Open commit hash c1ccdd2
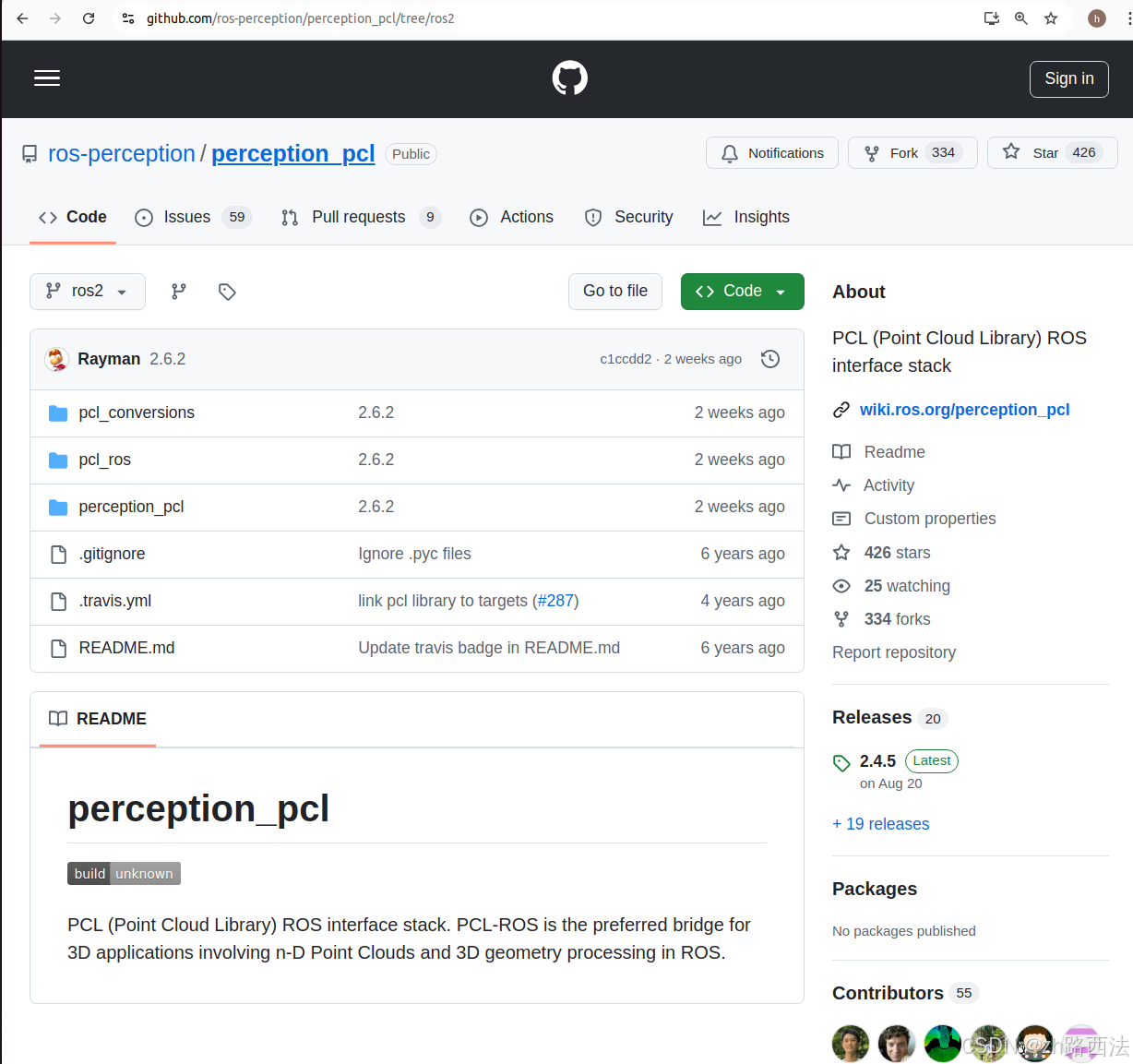The image size is (1133, 1064). coord(626,359)
